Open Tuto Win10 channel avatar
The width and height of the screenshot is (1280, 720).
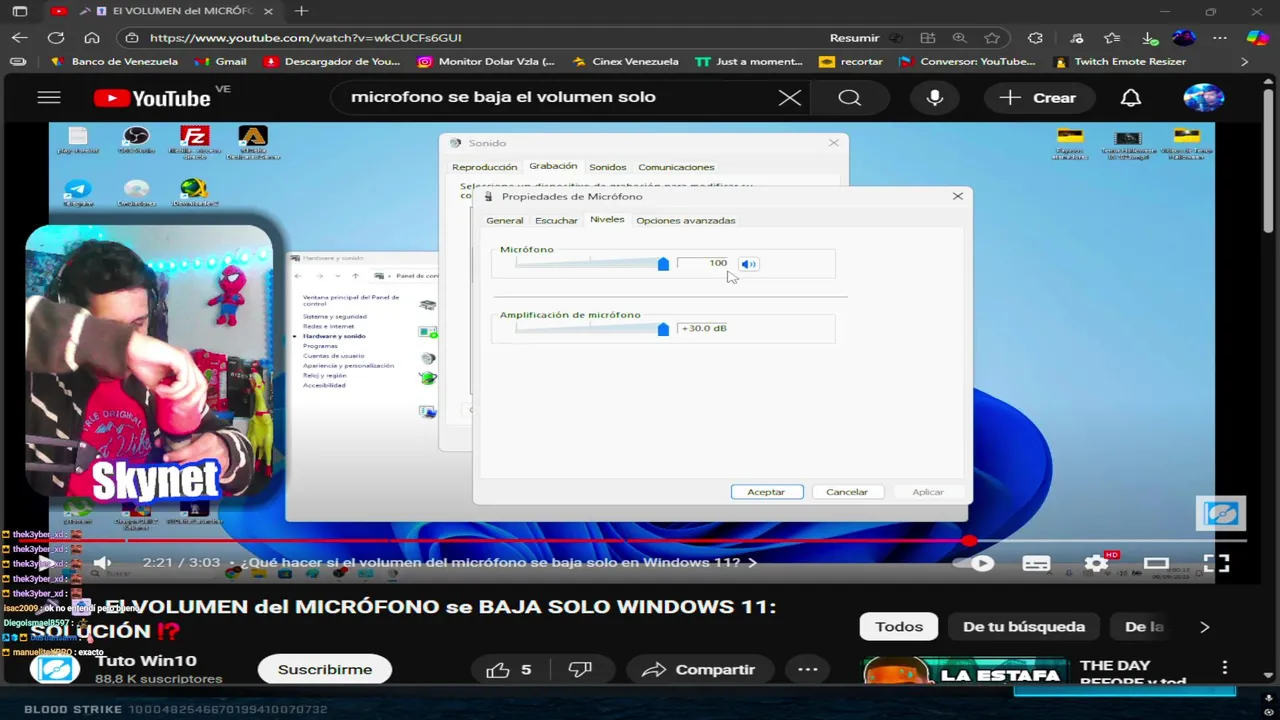(54, 668)
